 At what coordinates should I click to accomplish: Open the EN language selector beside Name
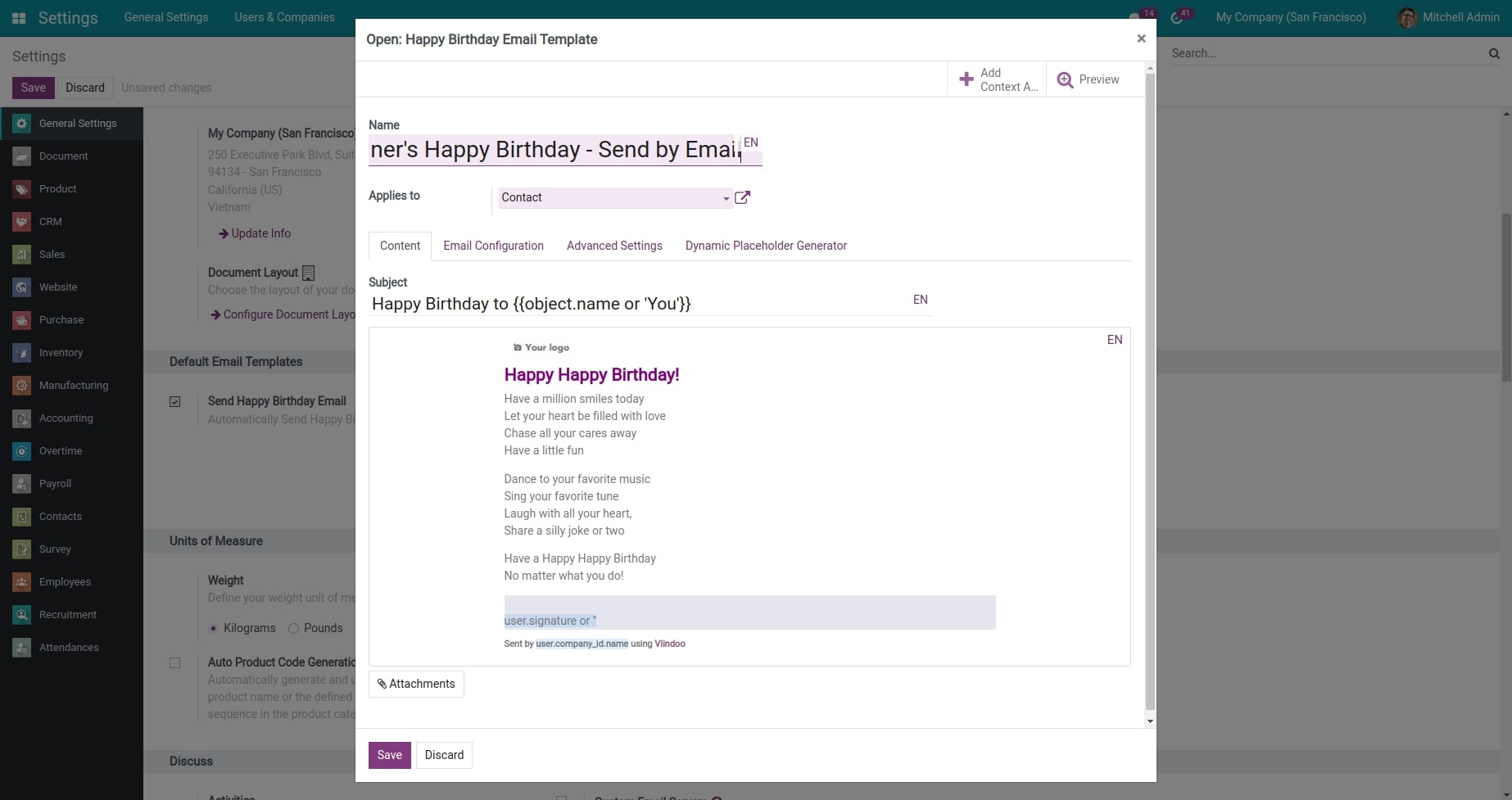pos(751,142)
